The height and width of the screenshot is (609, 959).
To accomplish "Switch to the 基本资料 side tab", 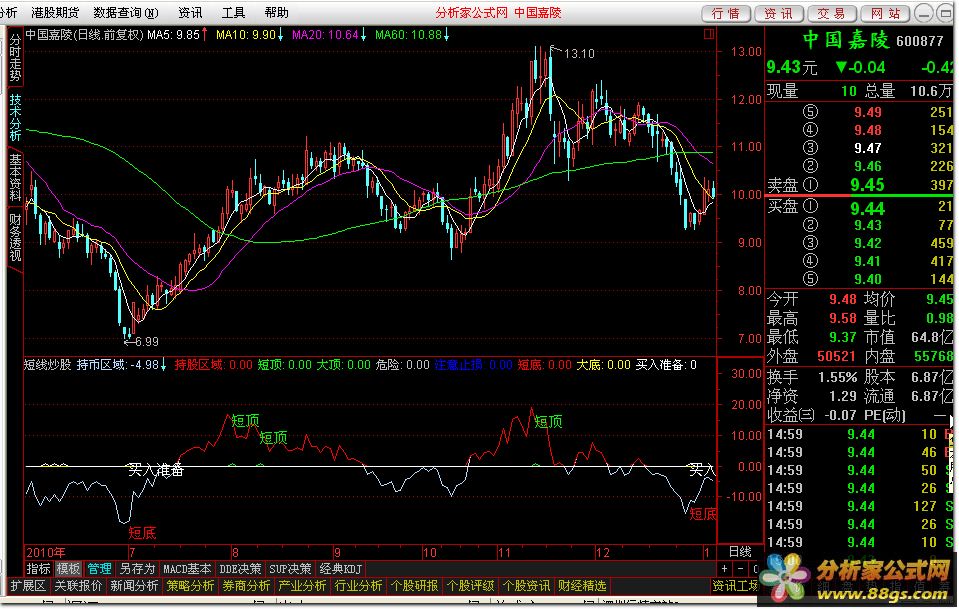I will 15,177.
